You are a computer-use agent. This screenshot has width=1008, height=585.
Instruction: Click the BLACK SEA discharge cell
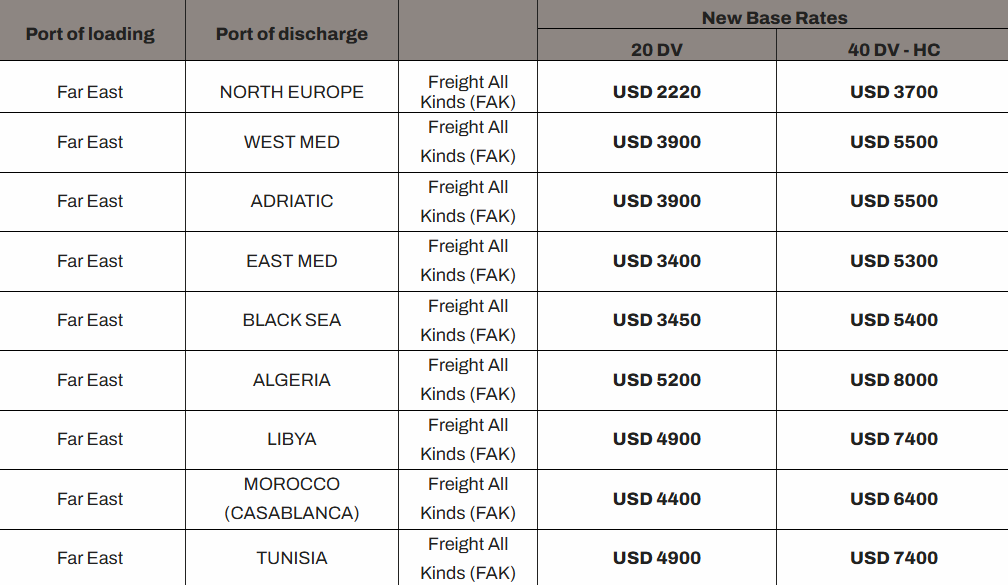point(291,320)
